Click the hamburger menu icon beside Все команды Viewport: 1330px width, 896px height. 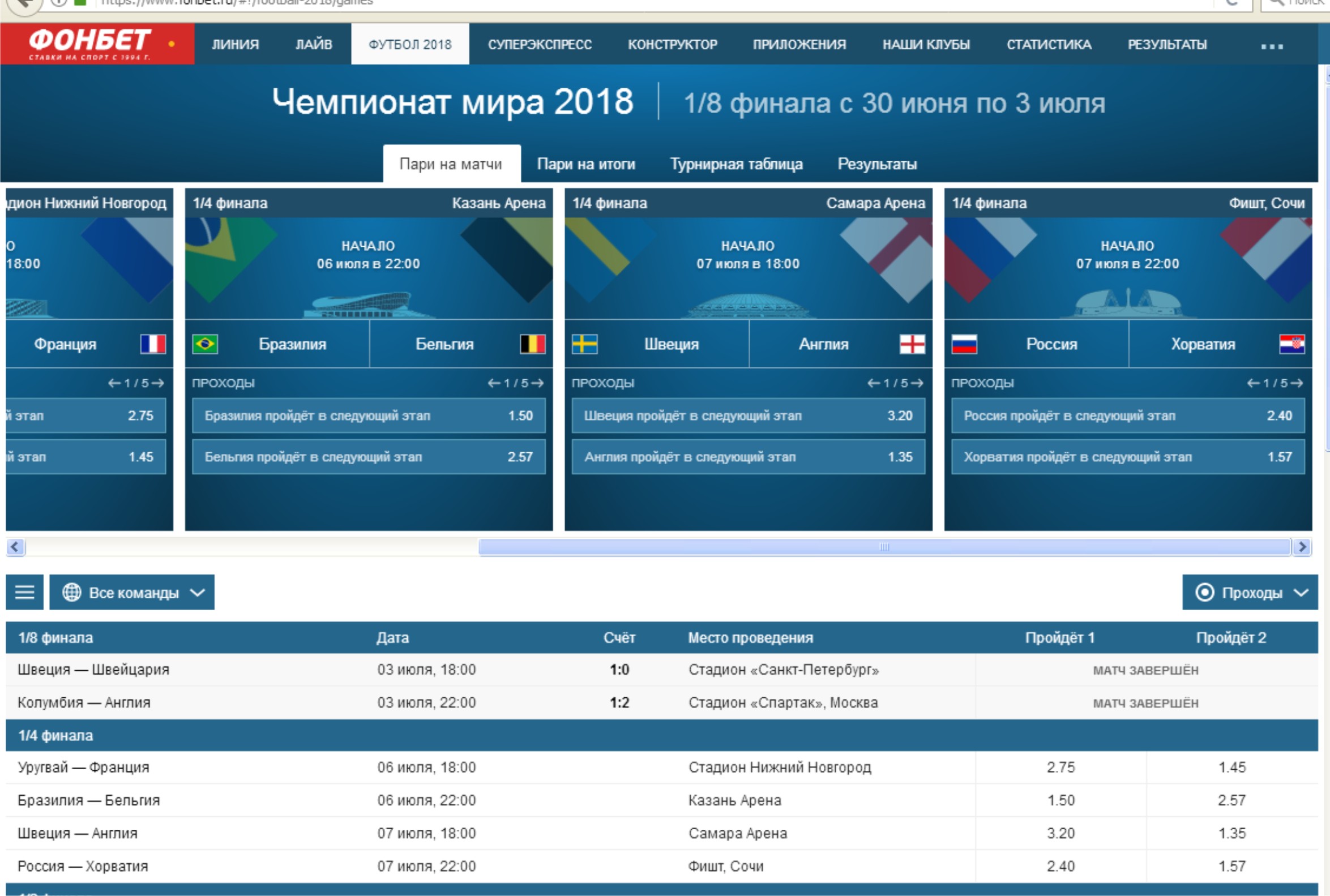click(x=24, y=592)
